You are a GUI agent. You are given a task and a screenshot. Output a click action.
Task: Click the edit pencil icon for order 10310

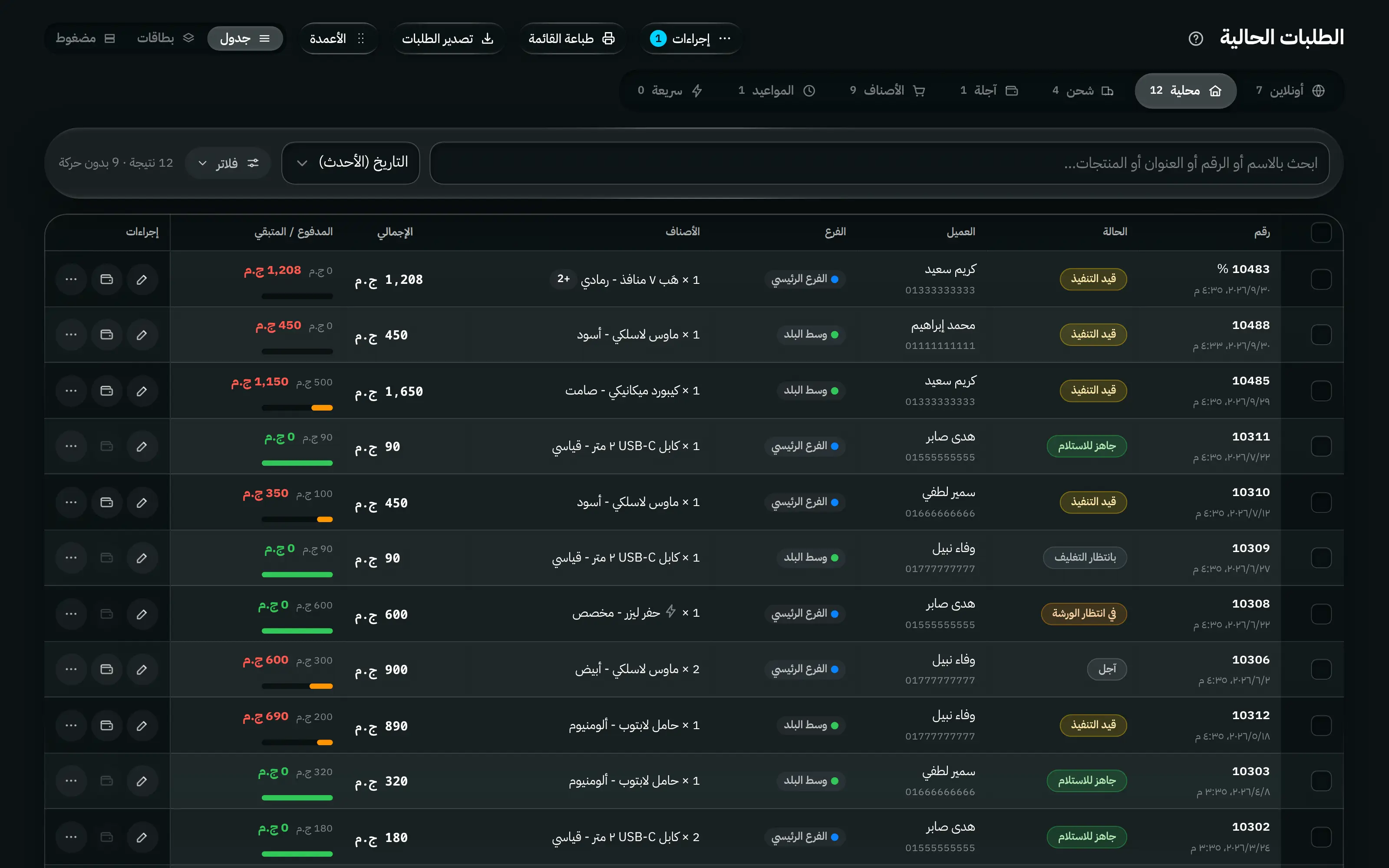click(x=142, y=502)
